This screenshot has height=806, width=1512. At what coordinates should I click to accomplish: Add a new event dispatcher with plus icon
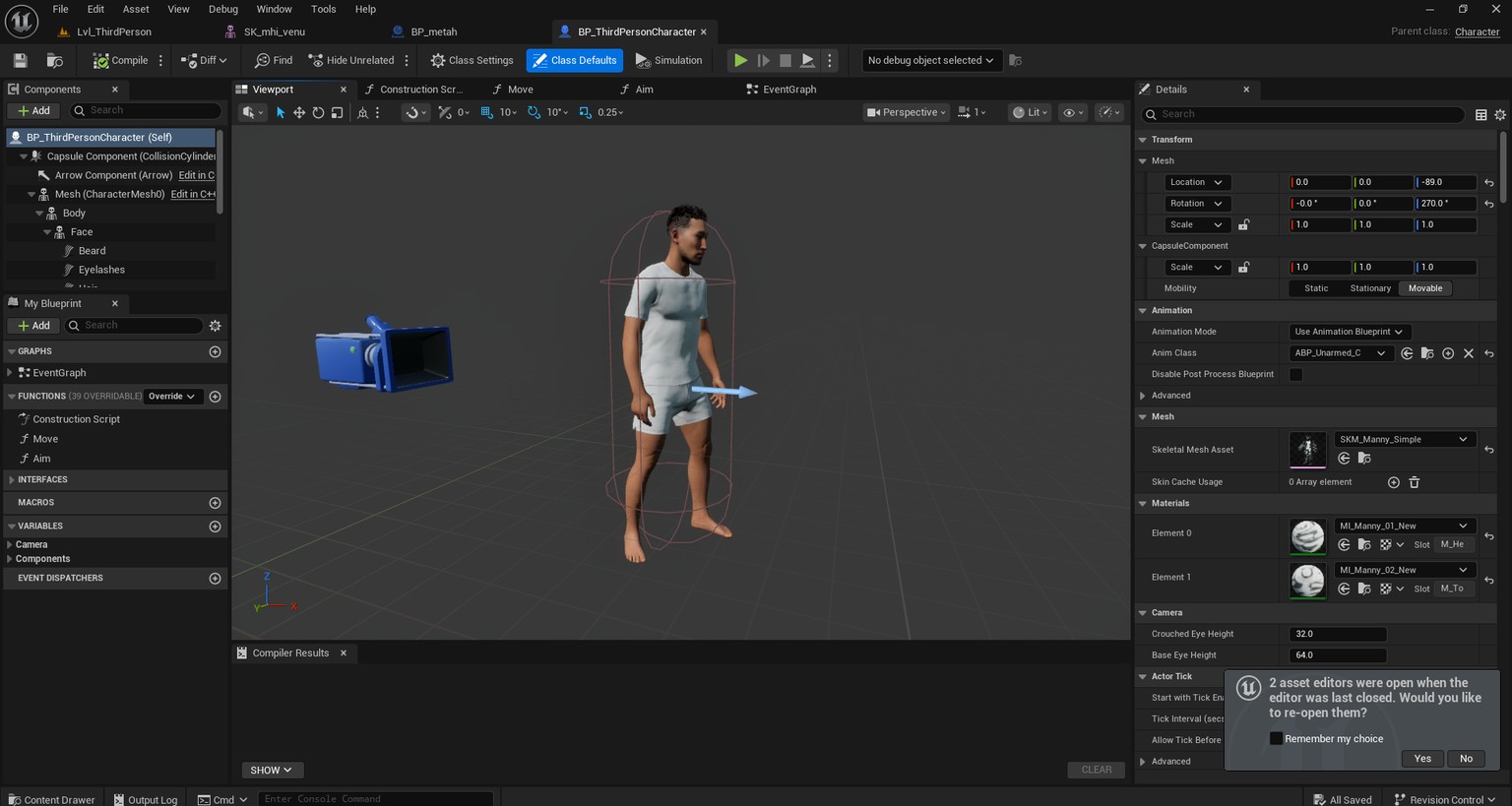coord(216,579)
